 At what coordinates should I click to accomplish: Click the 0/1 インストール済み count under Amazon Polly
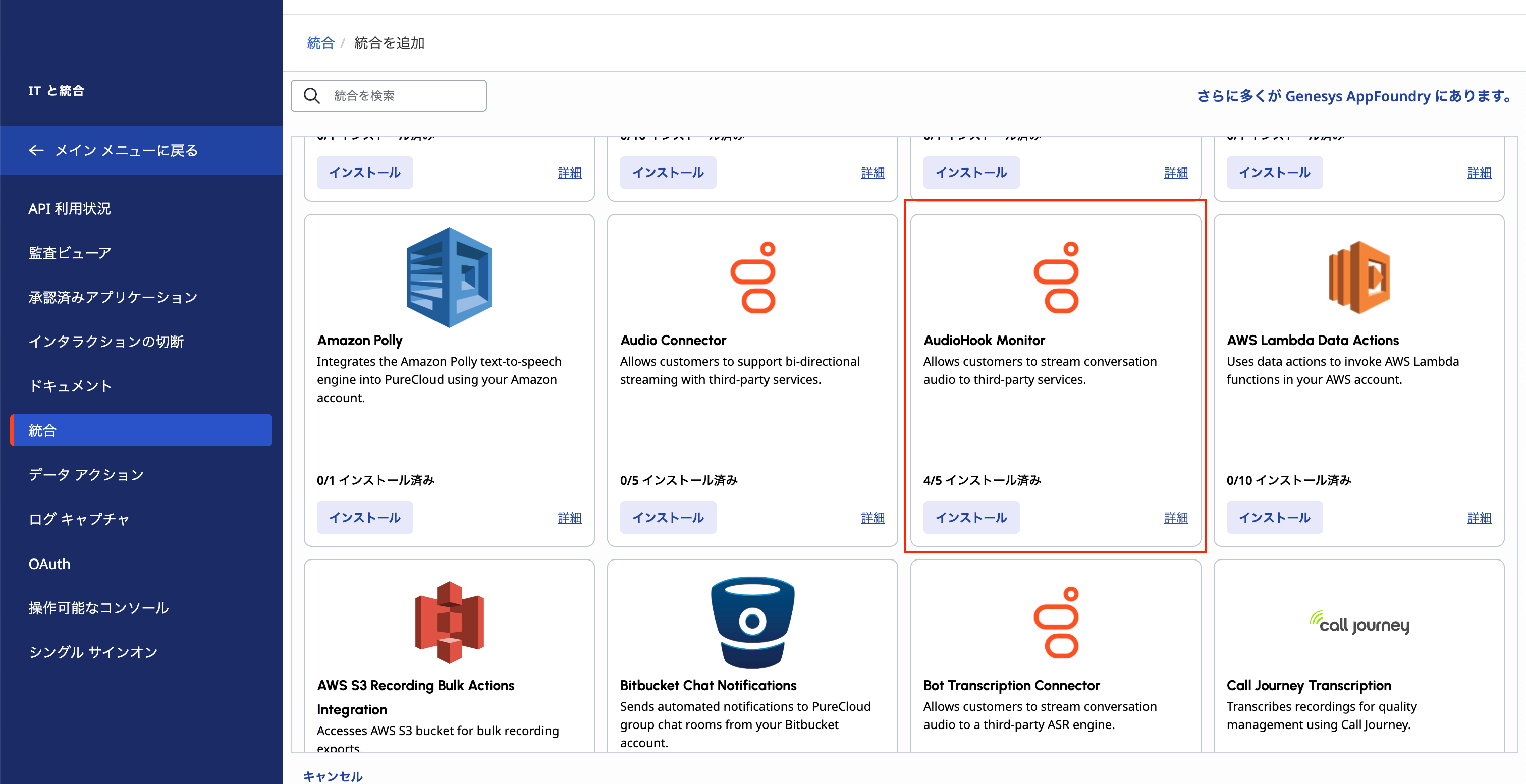pyautogui.click(x=375, y=480)
